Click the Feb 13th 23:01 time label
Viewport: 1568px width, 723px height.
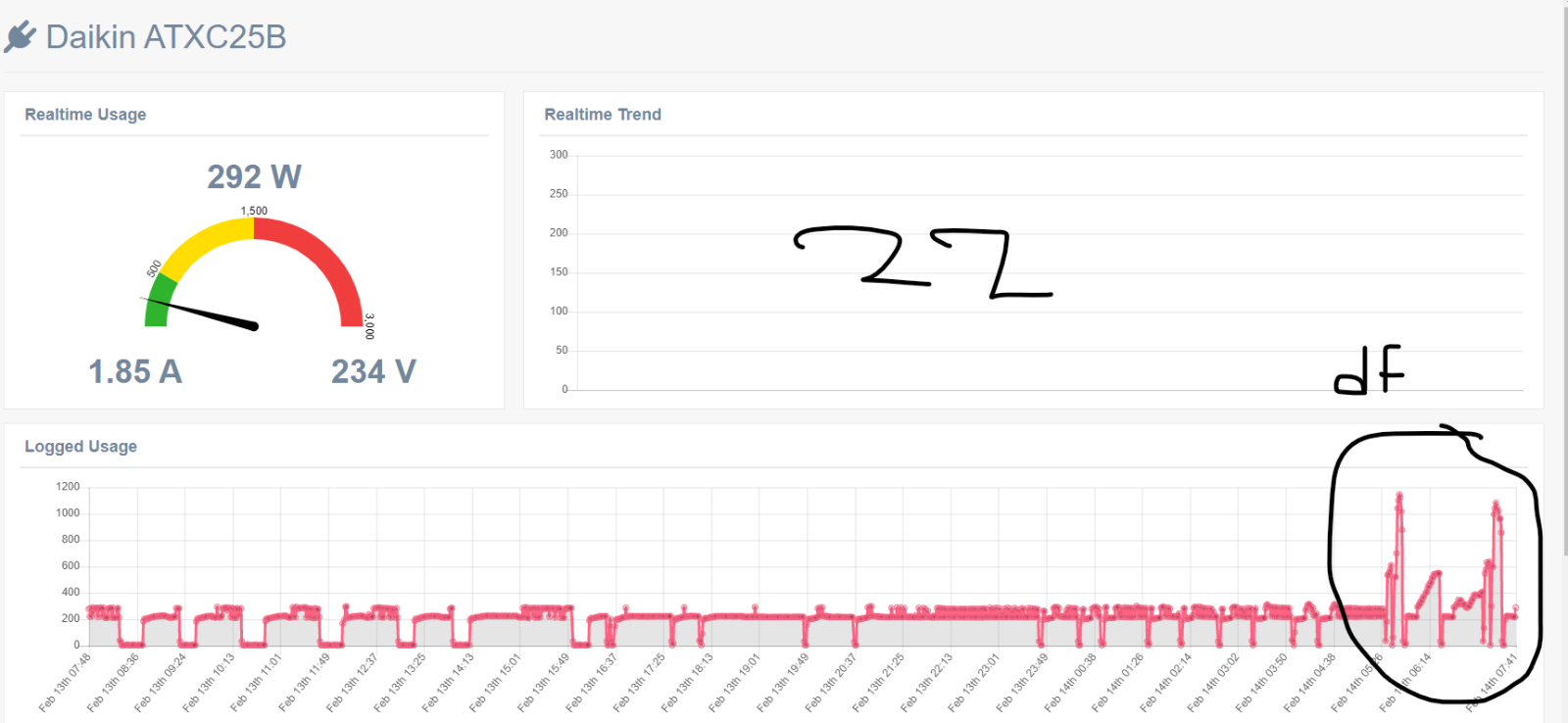[975, 683]
